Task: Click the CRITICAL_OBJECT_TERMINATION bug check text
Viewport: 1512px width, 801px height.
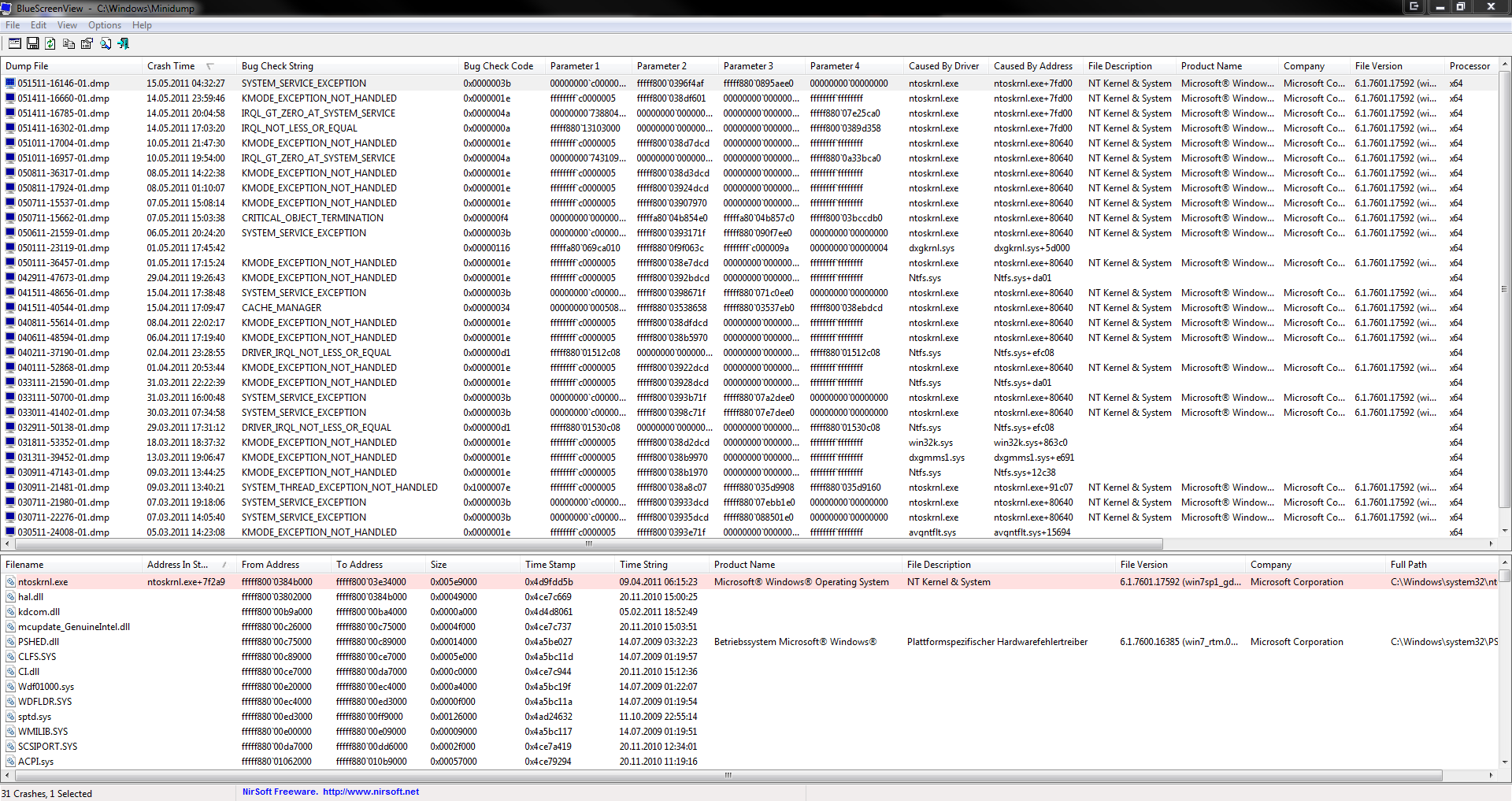Action: (313, 218)
